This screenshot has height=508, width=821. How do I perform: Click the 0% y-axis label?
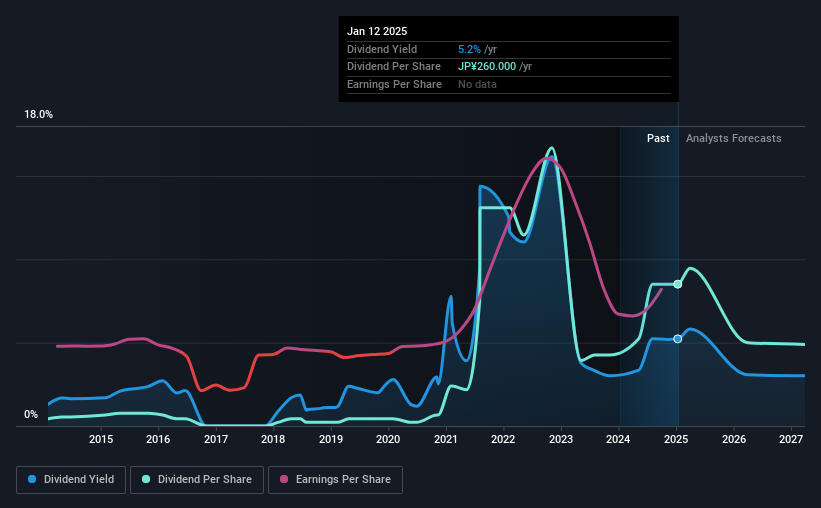[31, 414]
